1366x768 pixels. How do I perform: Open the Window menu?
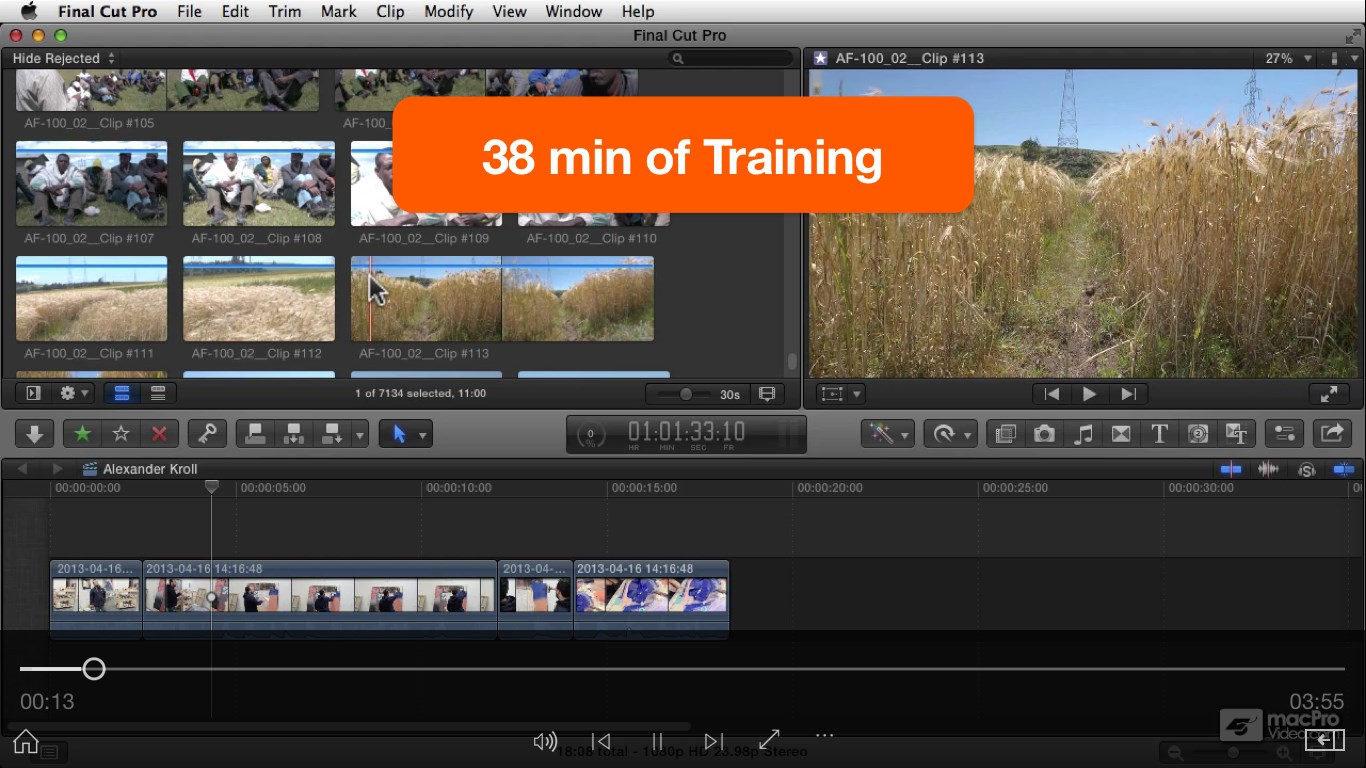[574, 11]
